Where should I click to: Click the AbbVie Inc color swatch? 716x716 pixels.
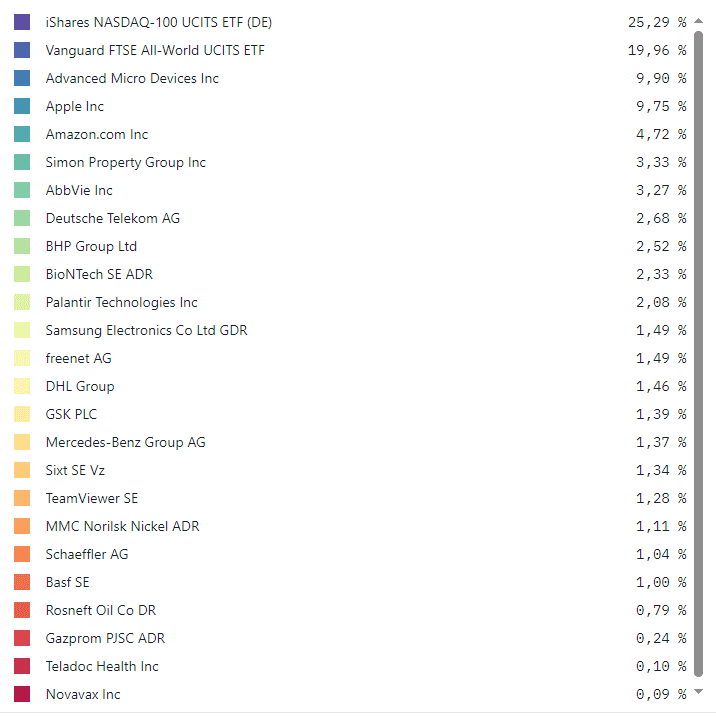(22, 190)
